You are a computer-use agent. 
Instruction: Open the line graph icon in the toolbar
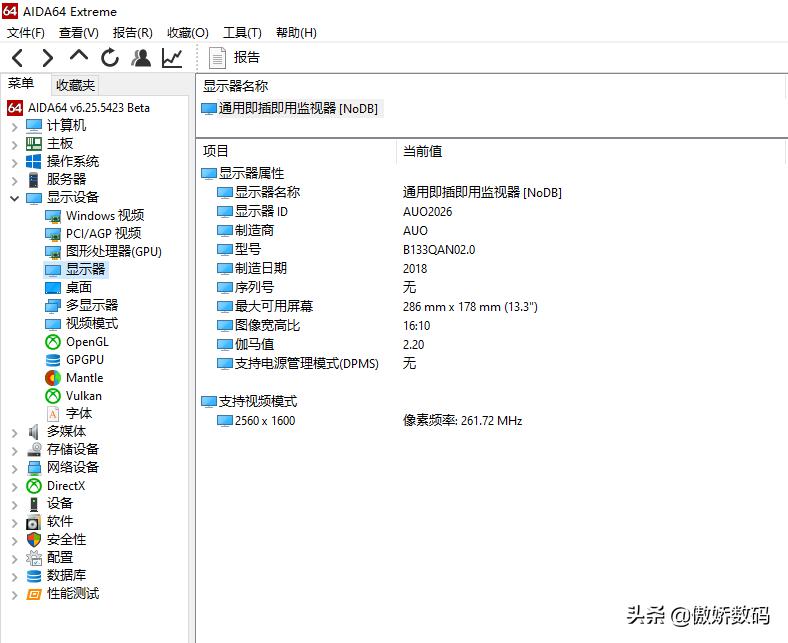[172, 58]
